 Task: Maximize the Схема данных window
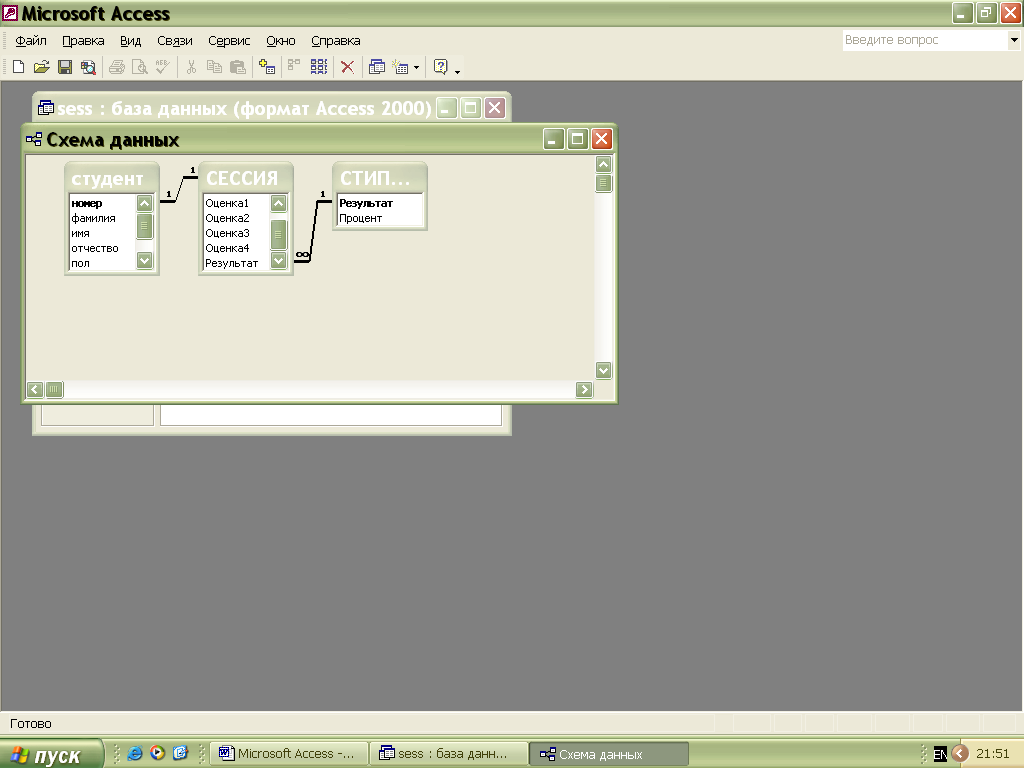[577, 139]
